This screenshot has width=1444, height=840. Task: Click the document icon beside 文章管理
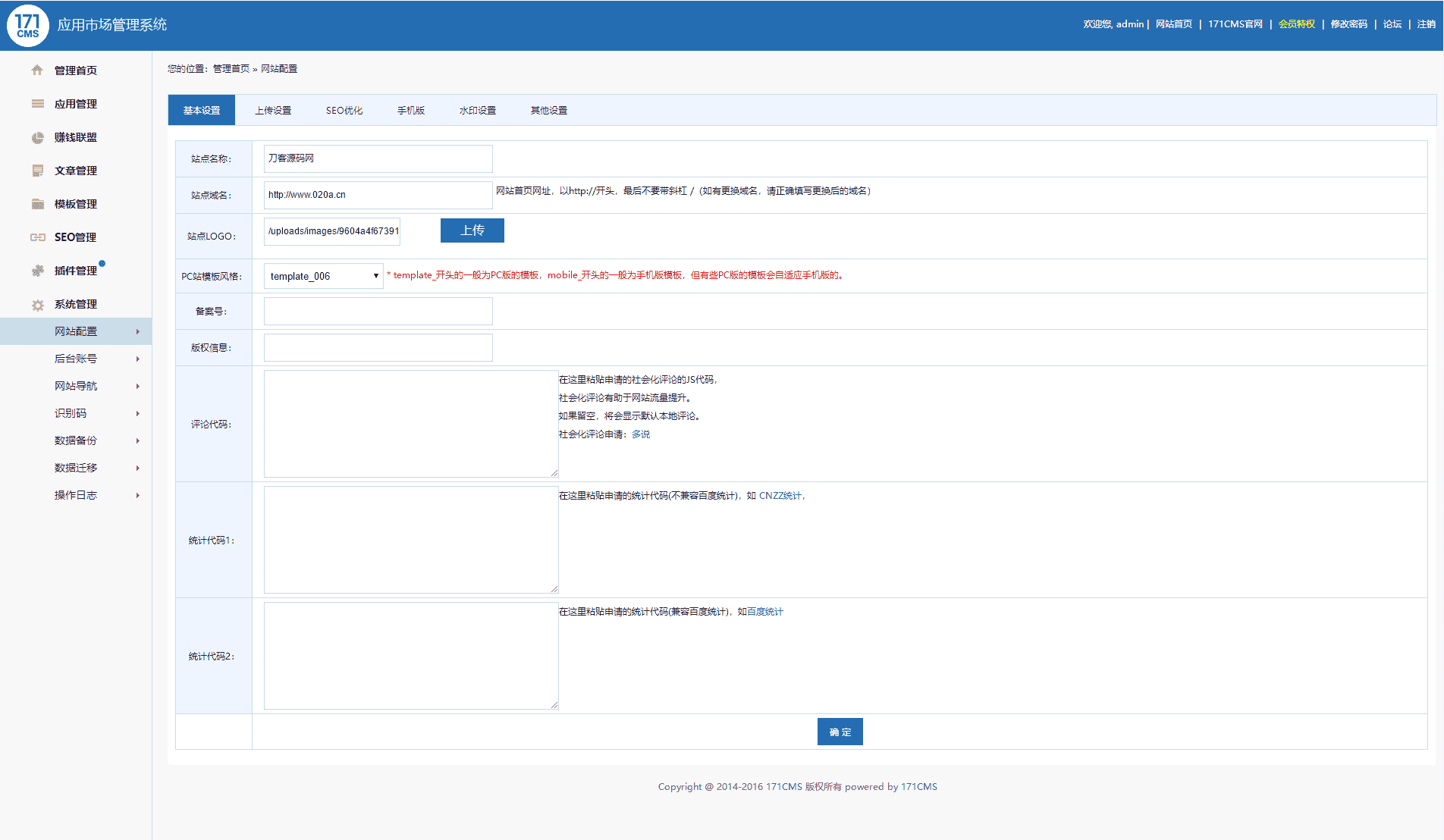point(37,171)
